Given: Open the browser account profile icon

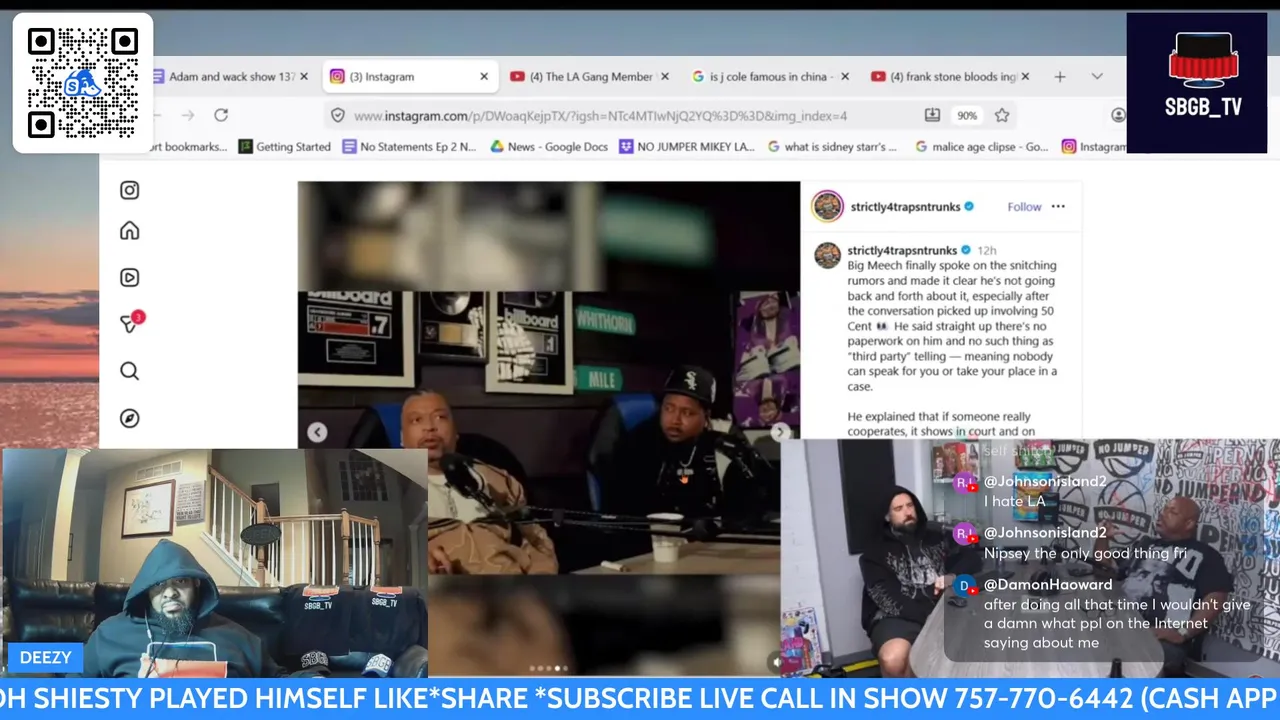Looking at the screenshot, I should click(1118, 115).
